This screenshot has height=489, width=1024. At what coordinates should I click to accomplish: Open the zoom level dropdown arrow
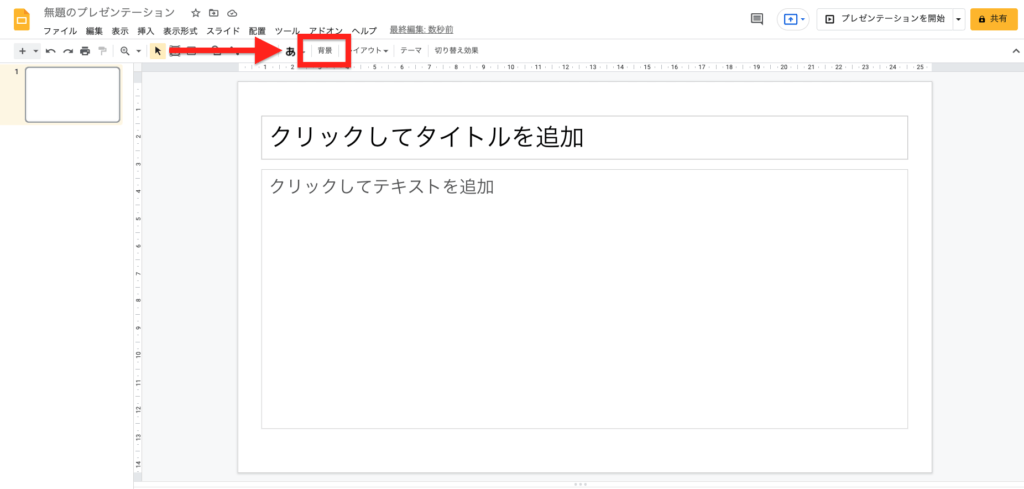(x=138, y=51)
